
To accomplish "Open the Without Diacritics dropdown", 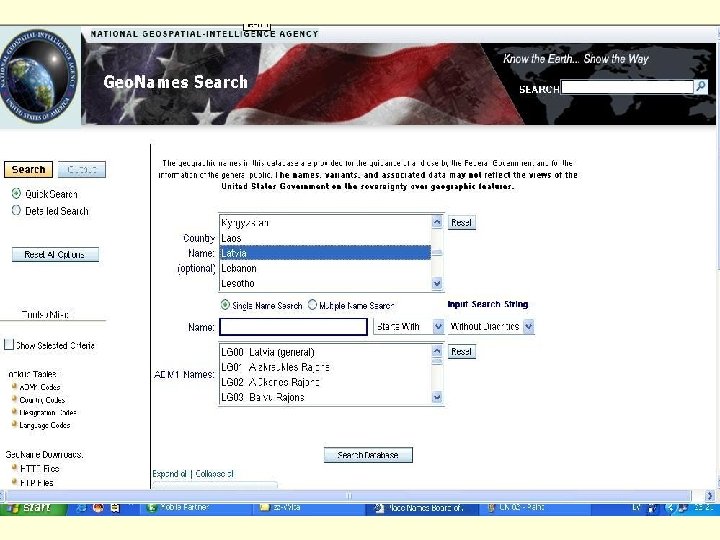I will click(x=491, y=326).
